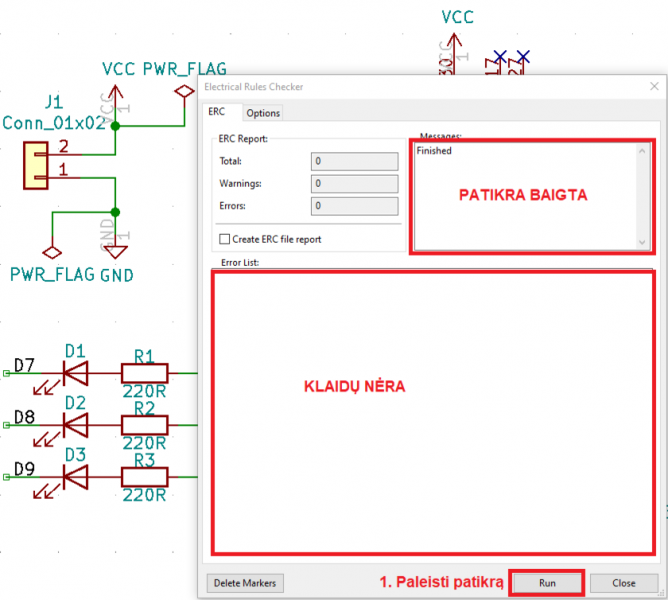Switch to the Options tab
This screenshot has width=668, height=600.
tap(263, 113)
